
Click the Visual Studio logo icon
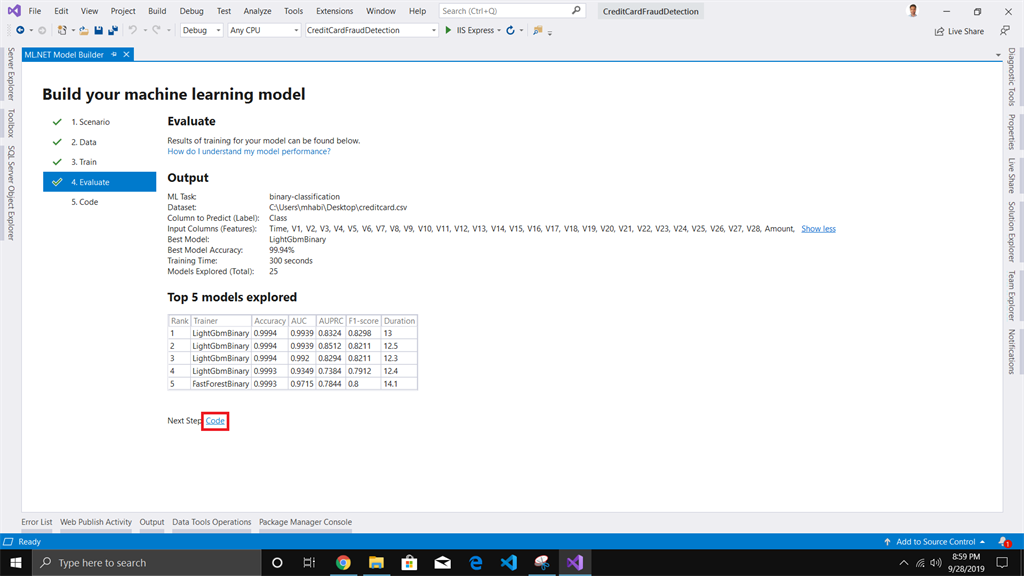point(14,10)
